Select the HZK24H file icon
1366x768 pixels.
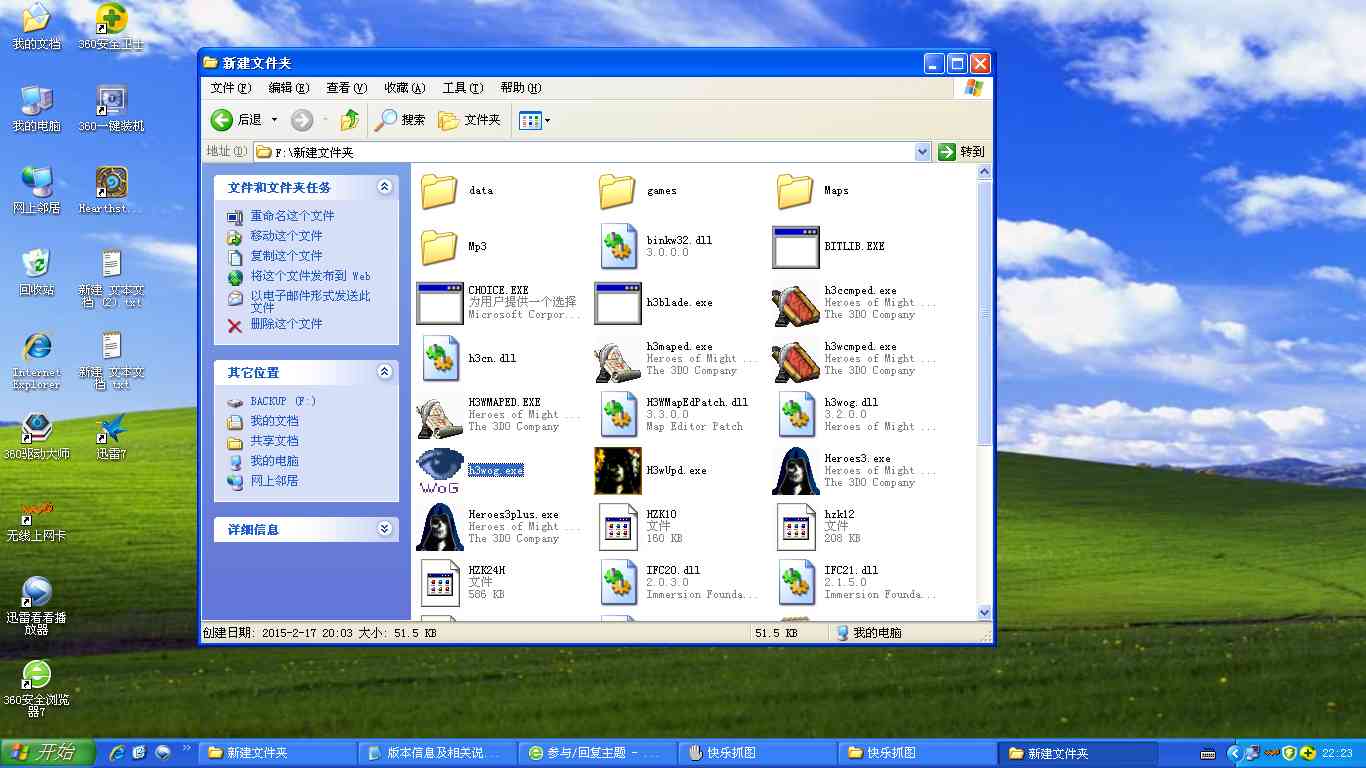[441, 583]
